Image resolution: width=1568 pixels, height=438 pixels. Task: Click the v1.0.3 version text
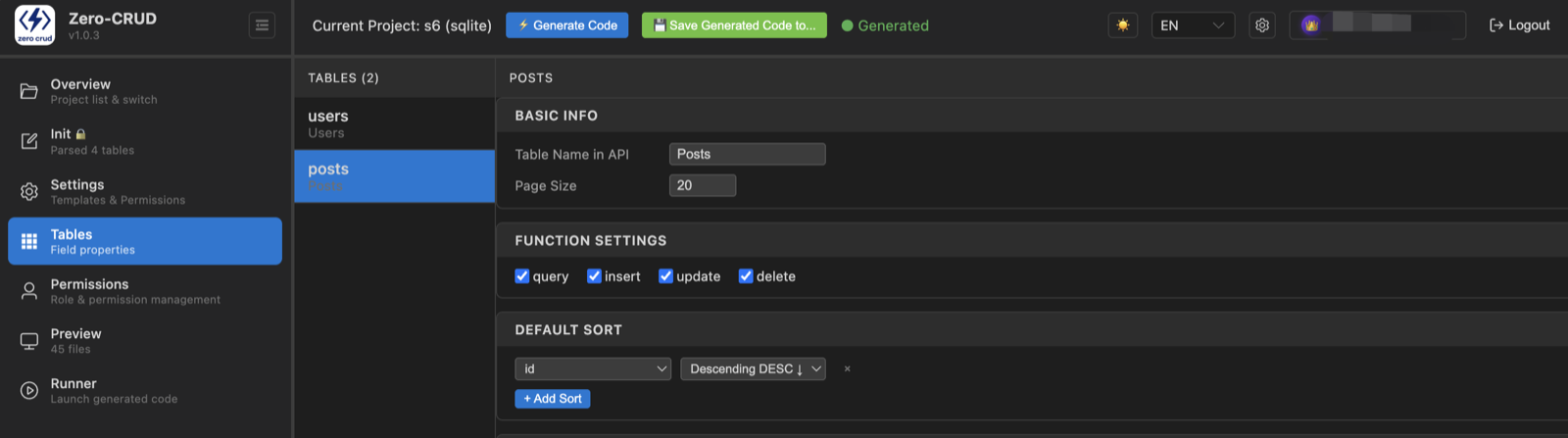click(x=84, y=35)
